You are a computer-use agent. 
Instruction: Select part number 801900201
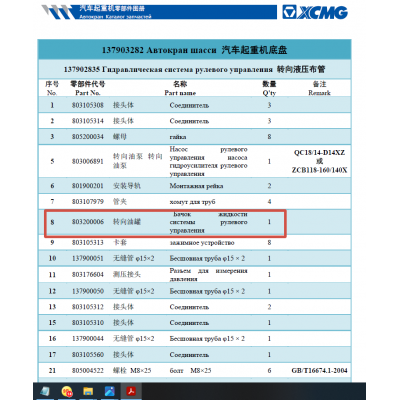point(88,186)
